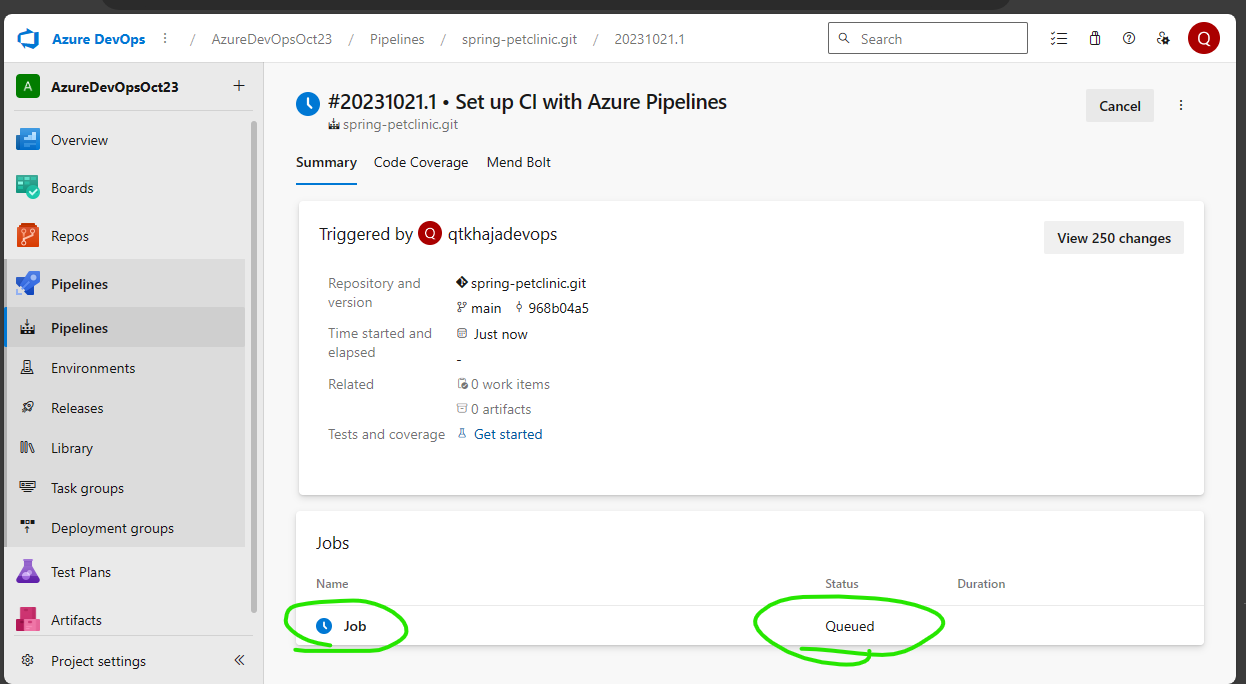
Task: Collapse the Pipelines sidebar section header
Action: pyautogui.click(x=125, y=284)
